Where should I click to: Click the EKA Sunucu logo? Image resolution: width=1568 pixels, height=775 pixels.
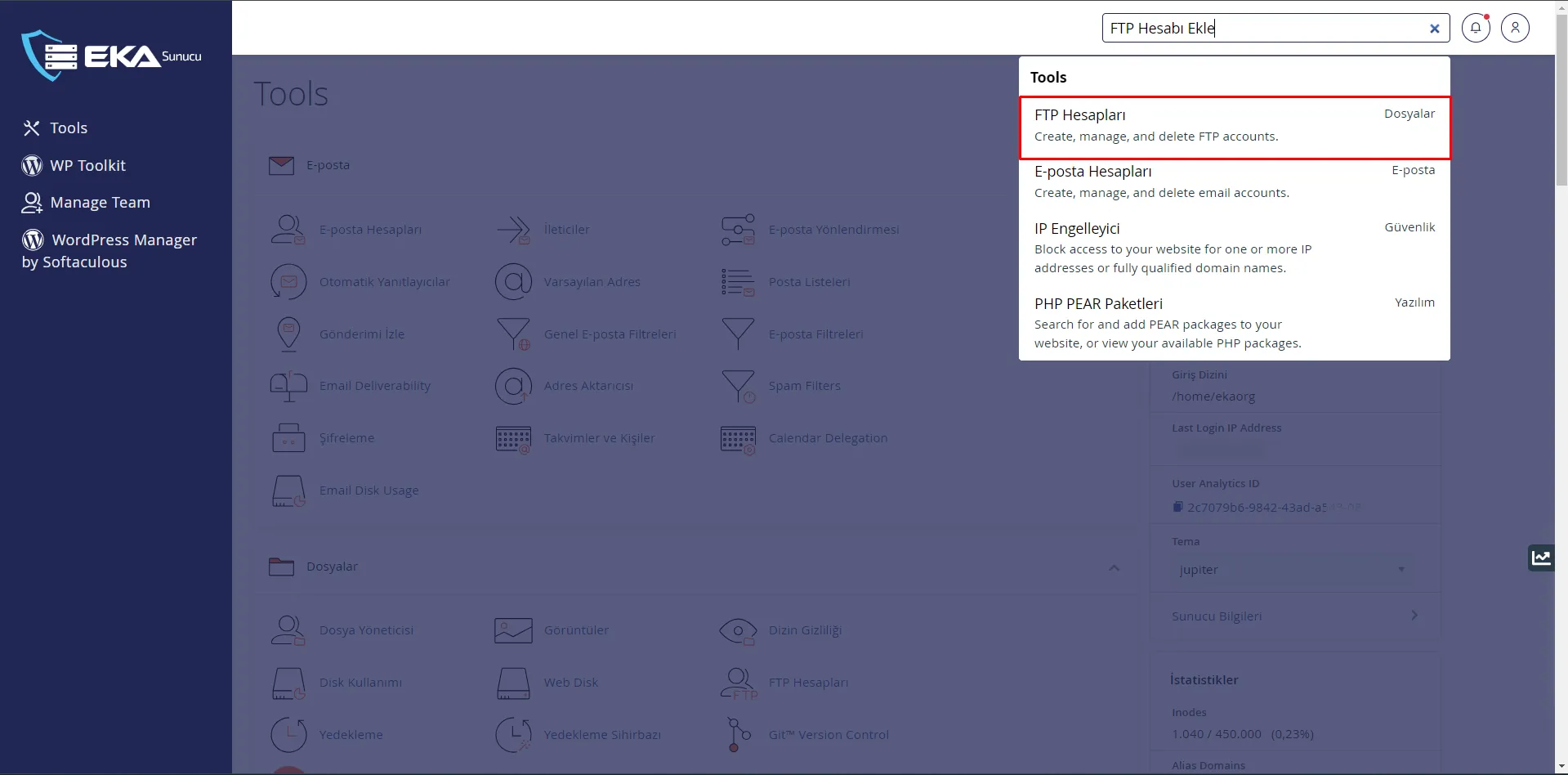[111, 56]
